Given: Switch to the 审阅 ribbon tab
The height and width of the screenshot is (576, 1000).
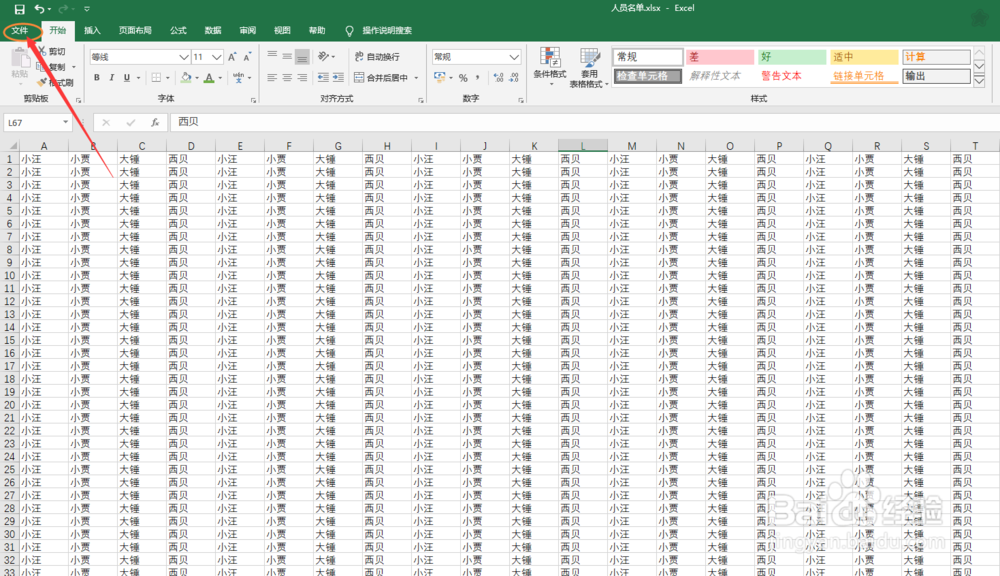Looking at the screenshot, I should click(x=247, y=30).
